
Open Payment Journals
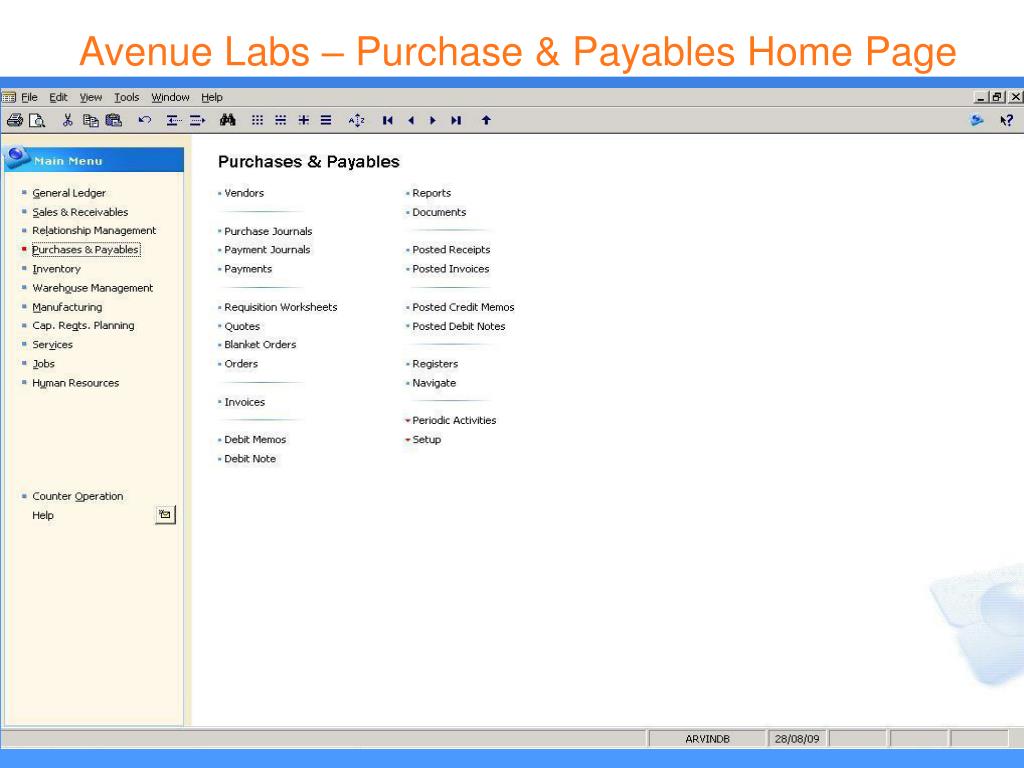(267, 249)
